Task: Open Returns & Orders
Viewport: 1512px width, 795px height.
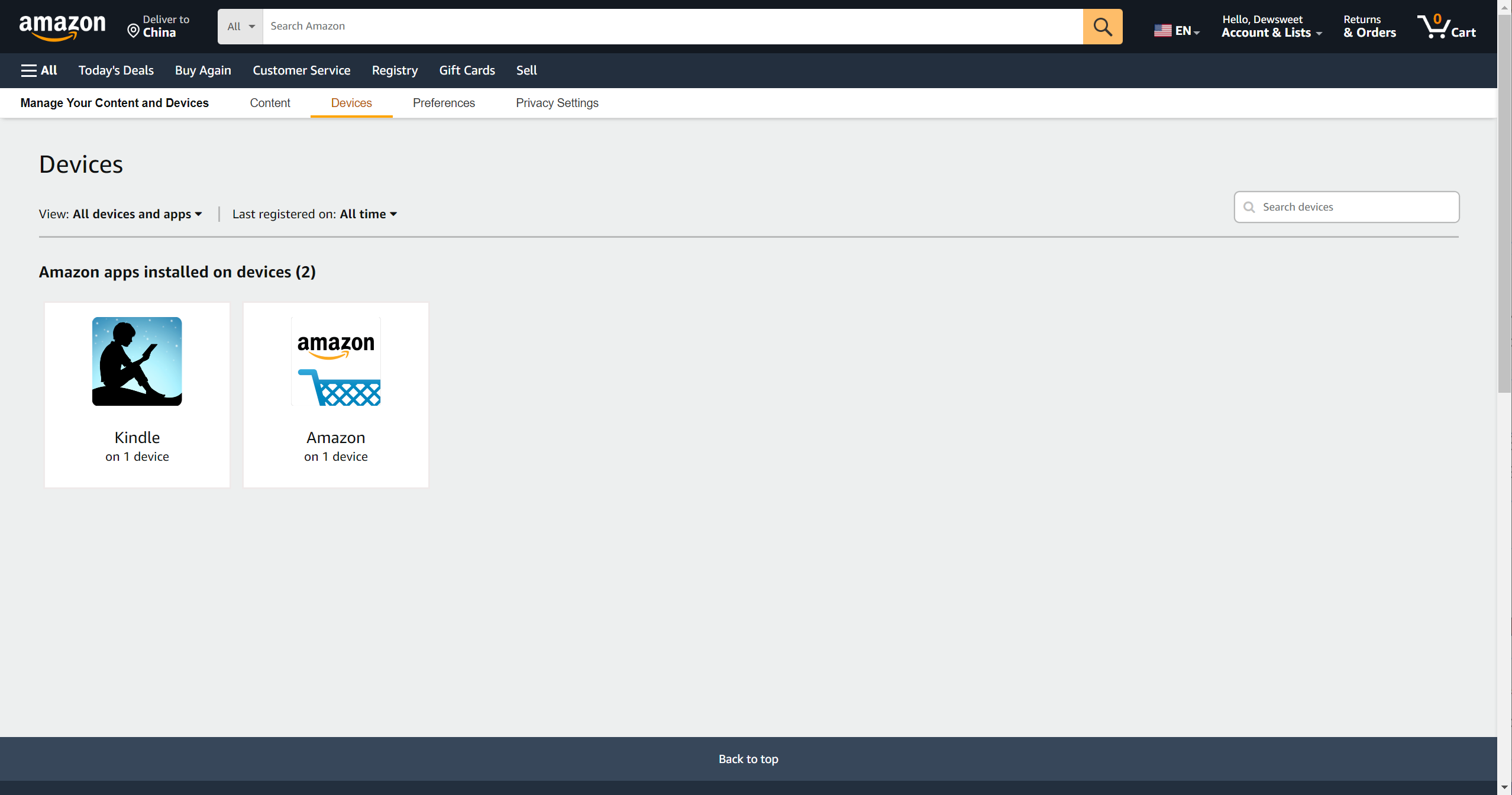Action: click(x=1369, y=27)
